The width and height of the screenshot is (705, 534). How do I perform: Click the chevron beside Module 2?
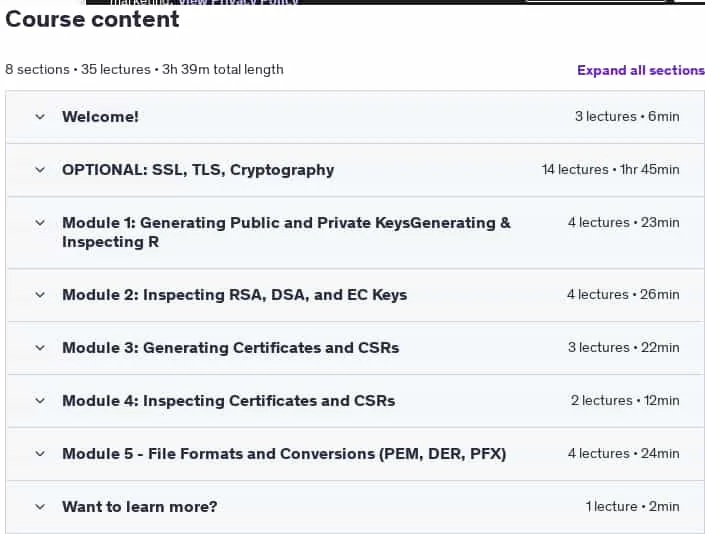tap(40, 295)
